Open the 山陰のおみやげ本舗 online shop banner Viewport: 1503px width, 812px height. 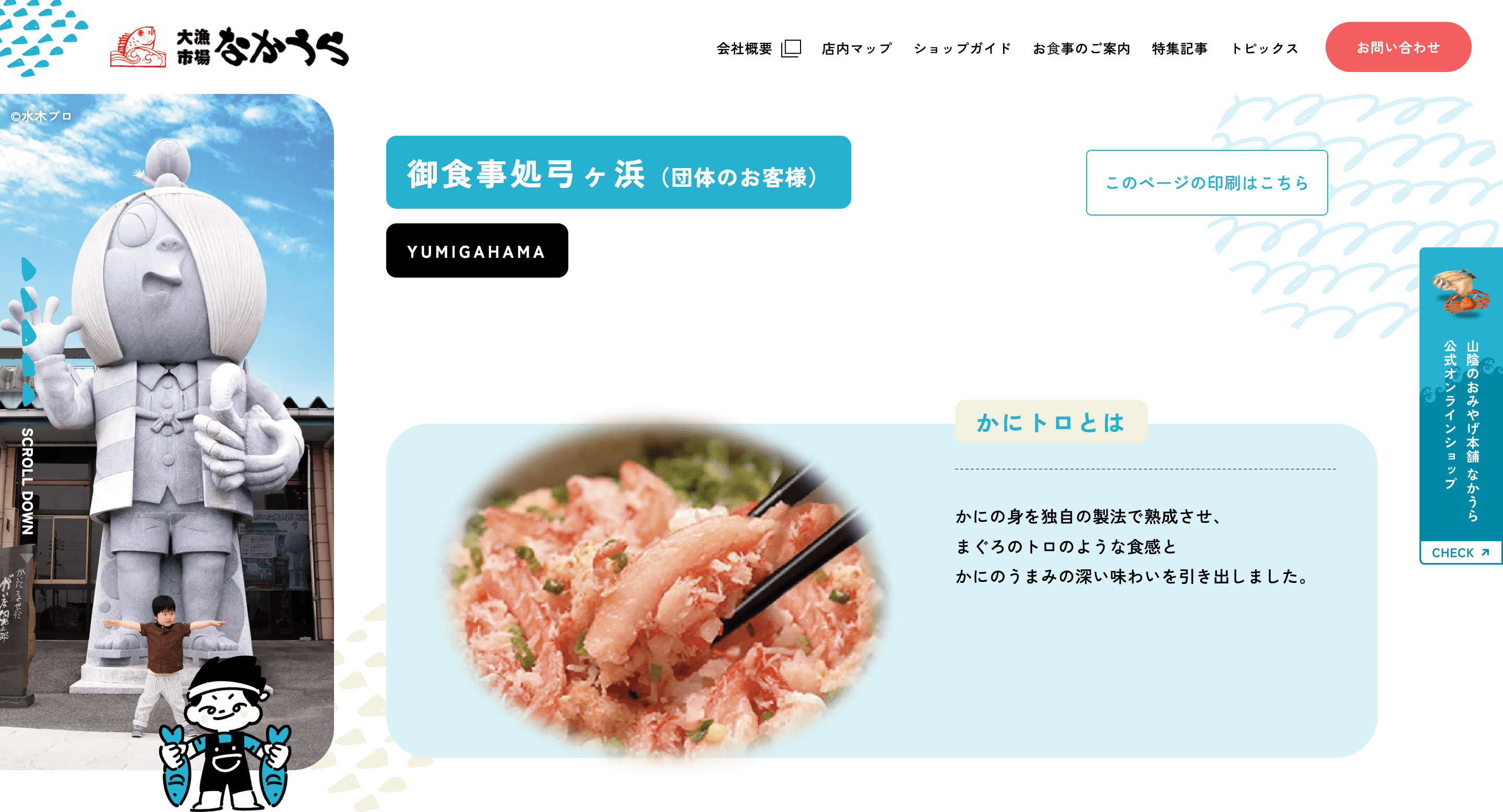click(x=1461, y=405)
